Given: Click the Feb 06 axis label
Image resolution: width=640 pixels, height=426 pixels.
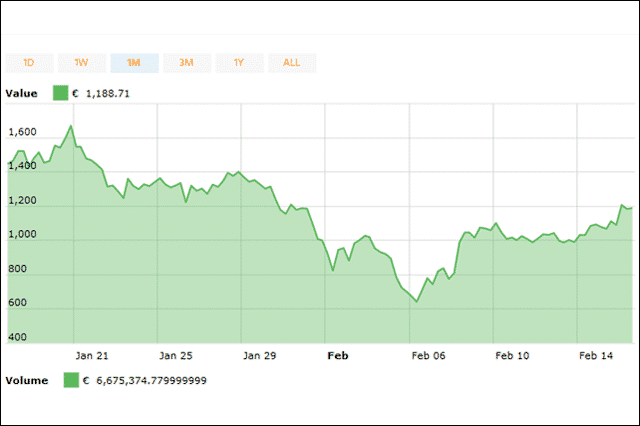Looking at the screenshot, I should point(428,356).
